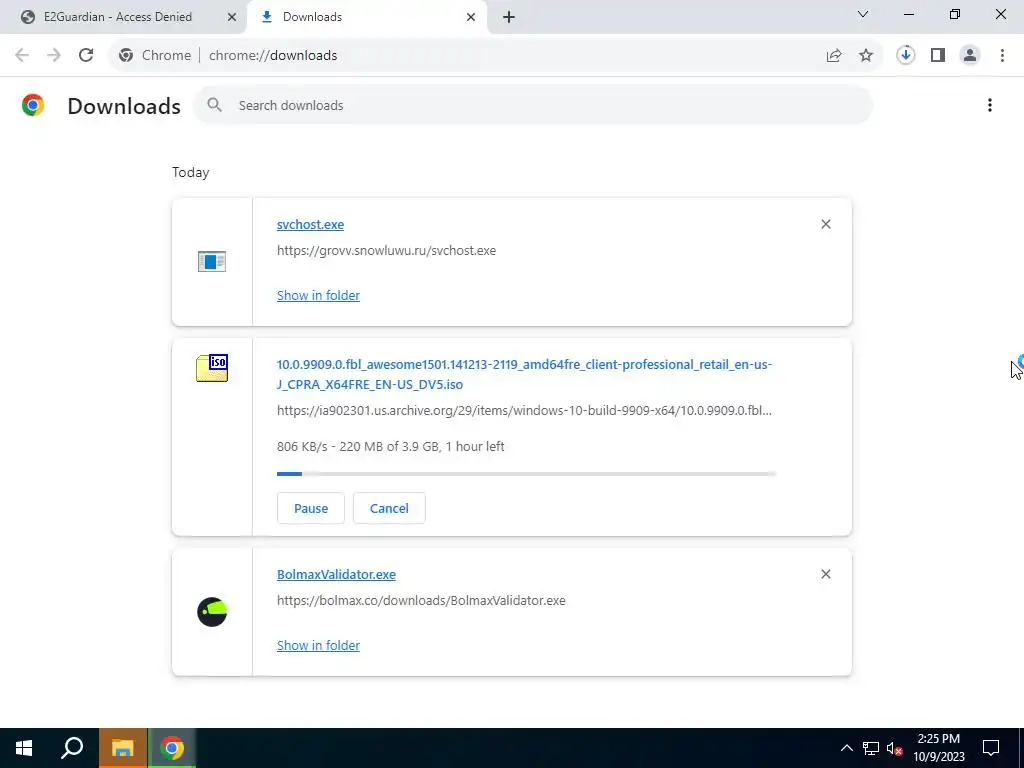The height and width of the screenshot is (768, 1024).
Task: Share this page via the share icon
Action: point(834,56)
